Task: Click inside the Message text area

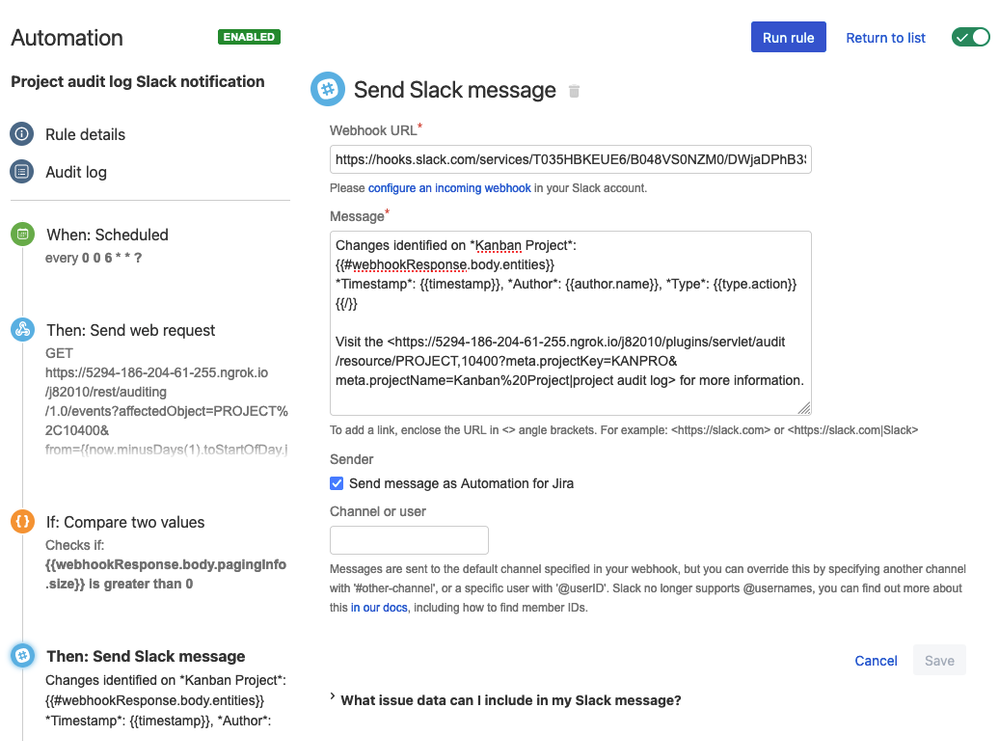Action: pyautogui.click(x=569, y=320)
